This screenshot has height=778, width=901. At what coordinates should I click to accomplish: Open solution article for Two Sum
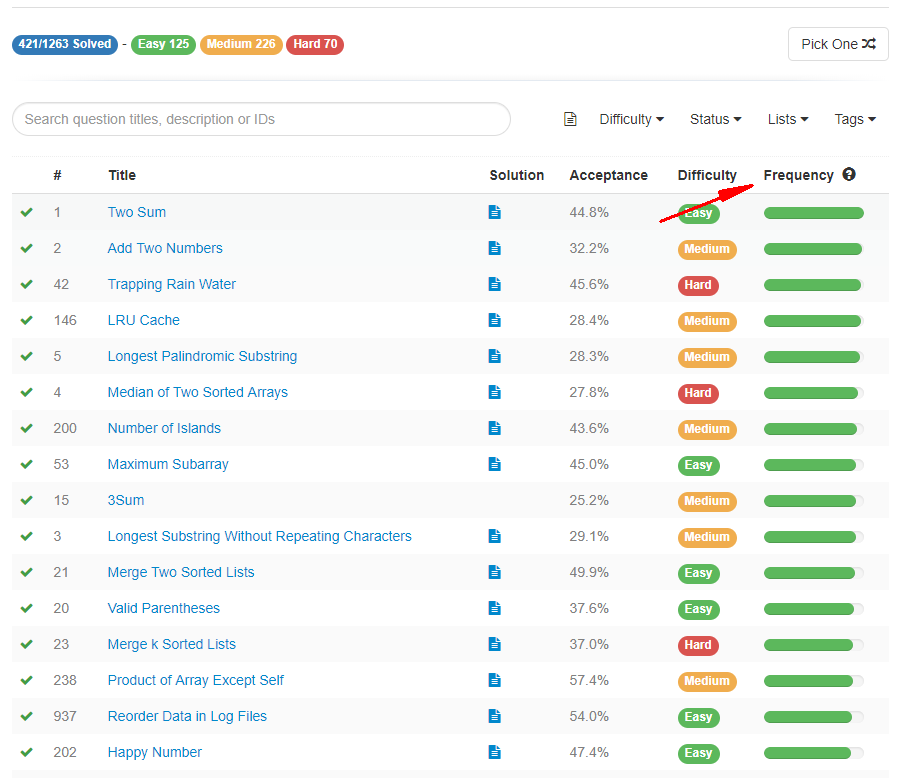[495, 212]
